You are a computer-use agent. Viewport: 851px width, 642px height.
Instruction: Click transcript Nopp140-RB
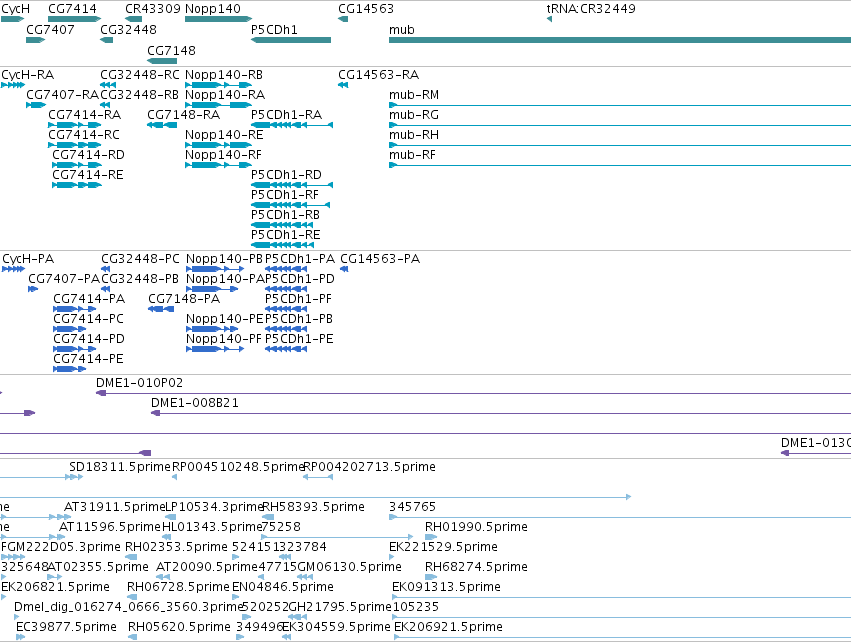pyautogui.click(x=224, y=75)
